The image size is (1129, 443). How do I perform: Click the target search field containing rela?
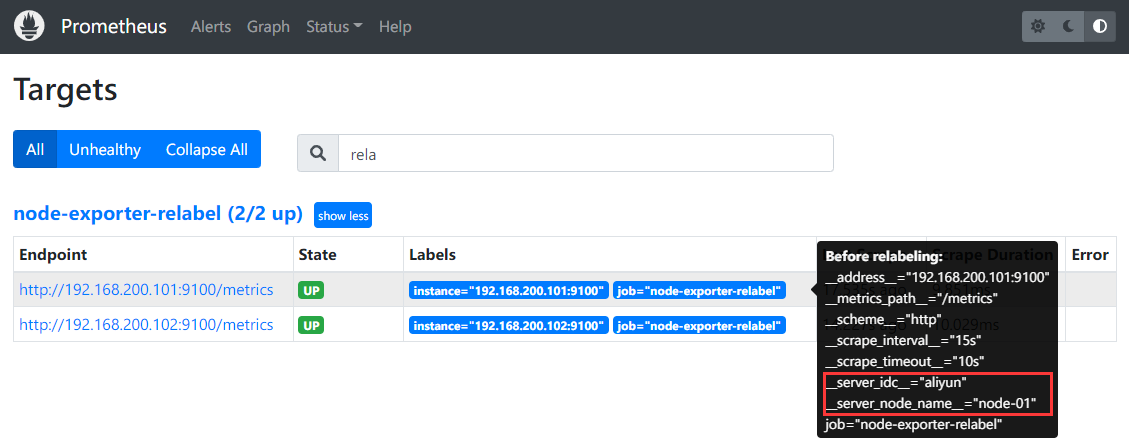[584, 153]
